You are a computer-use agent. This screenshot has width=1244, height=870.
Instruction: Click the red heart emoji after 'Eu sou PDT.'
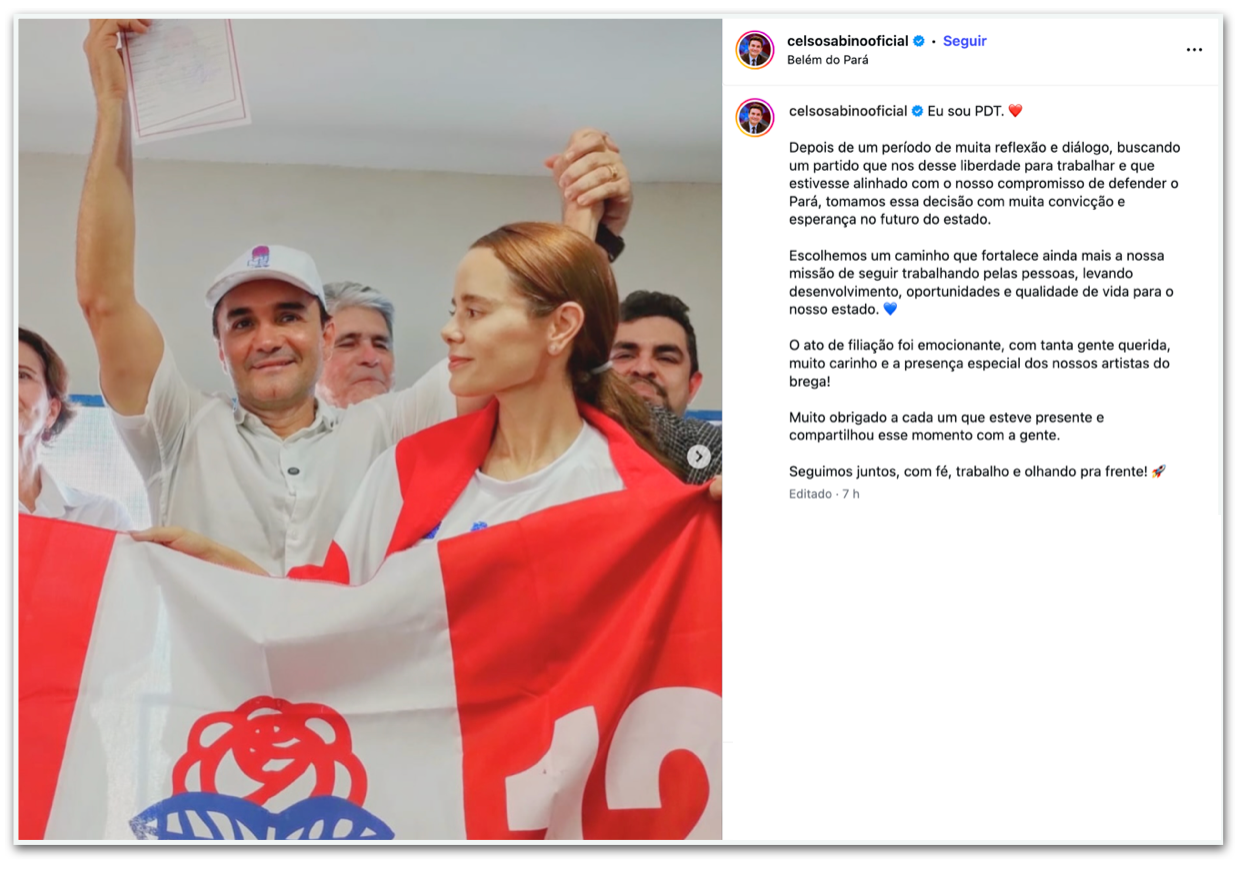click(1015, 111)
